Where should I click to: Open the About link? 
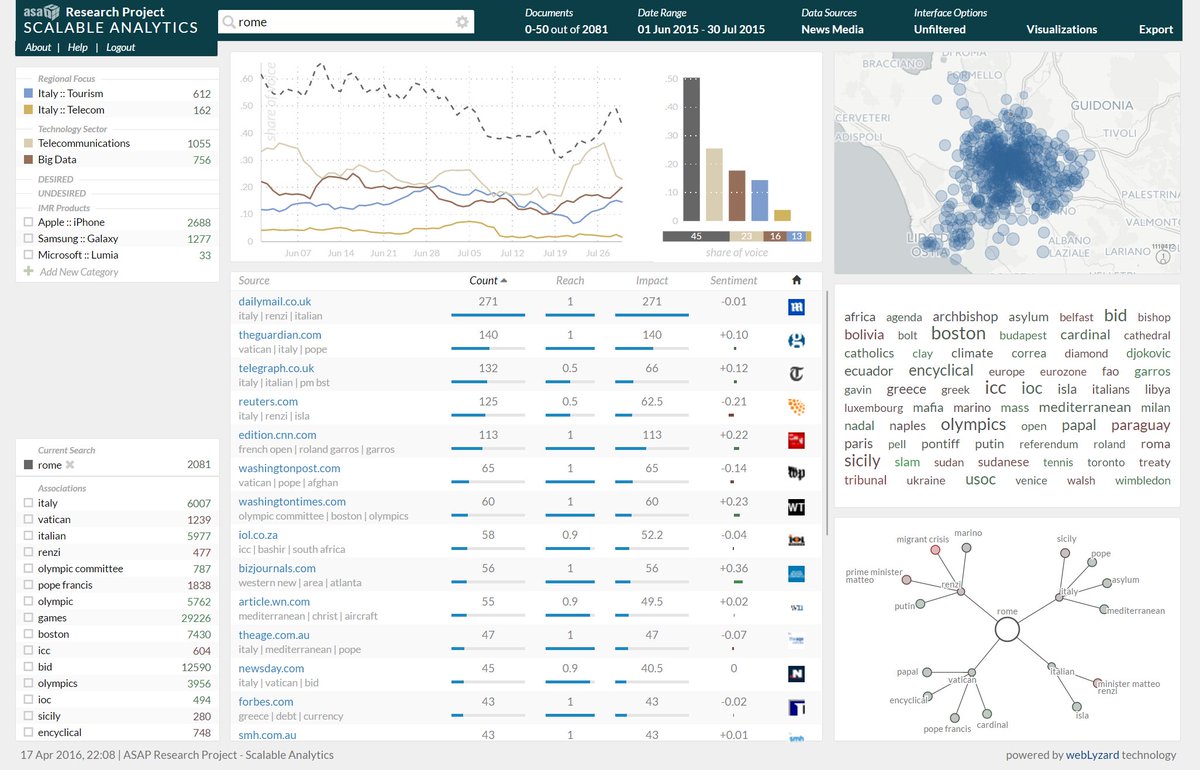(38, 47)
